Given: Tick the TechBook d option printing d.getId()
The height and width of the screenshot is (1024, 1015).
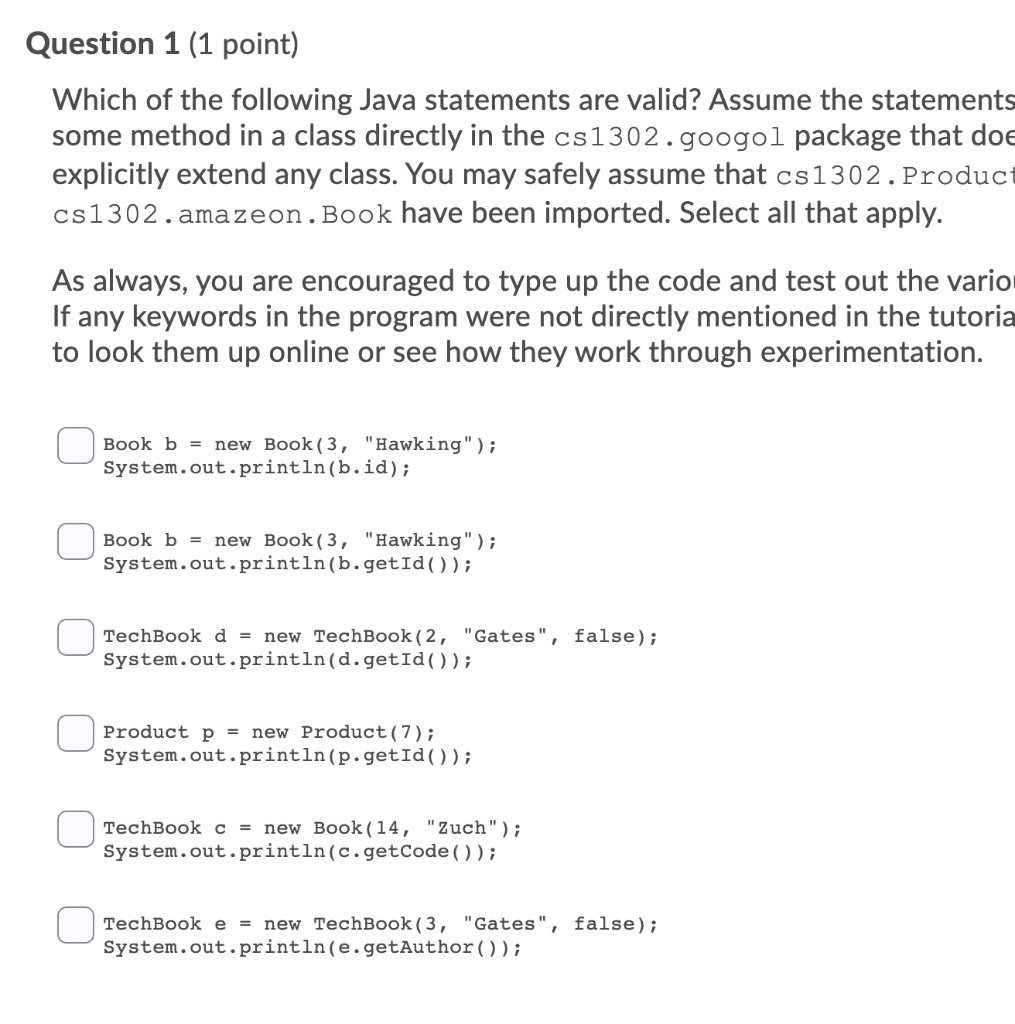Looking at the screenshot, I should tap(75, 637).
